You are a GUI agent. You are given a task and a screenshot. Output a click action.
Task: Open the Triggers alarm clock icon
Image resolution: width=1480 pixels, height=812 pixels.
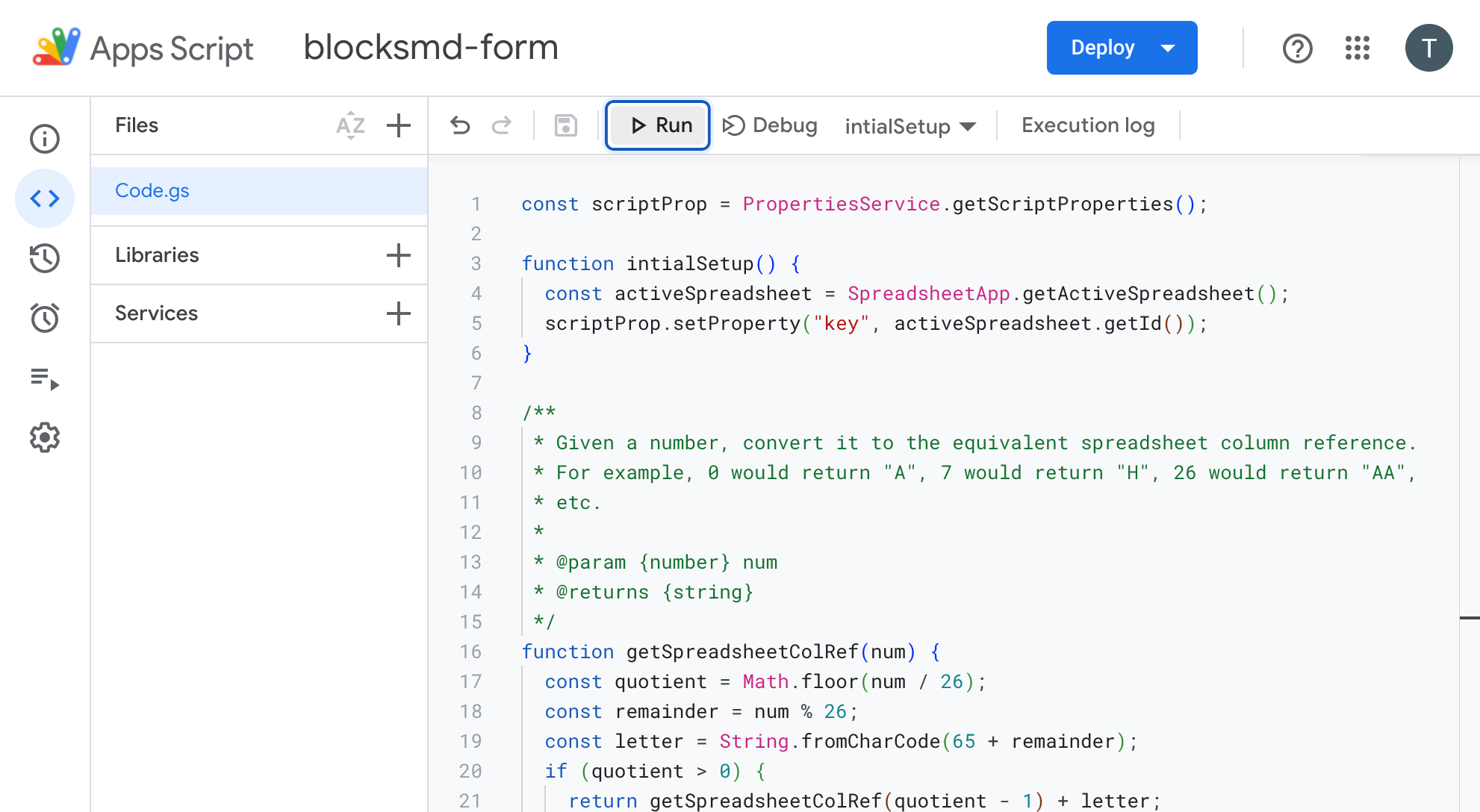click(x=45, y=318)
